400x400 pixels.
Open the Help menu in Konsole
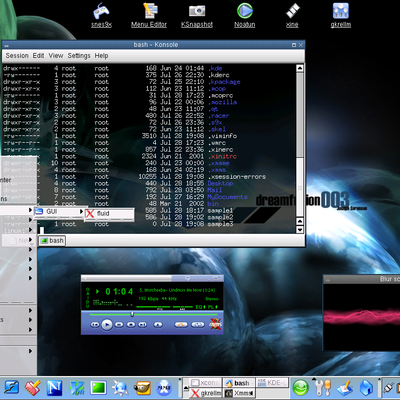[x=101, y=56]
